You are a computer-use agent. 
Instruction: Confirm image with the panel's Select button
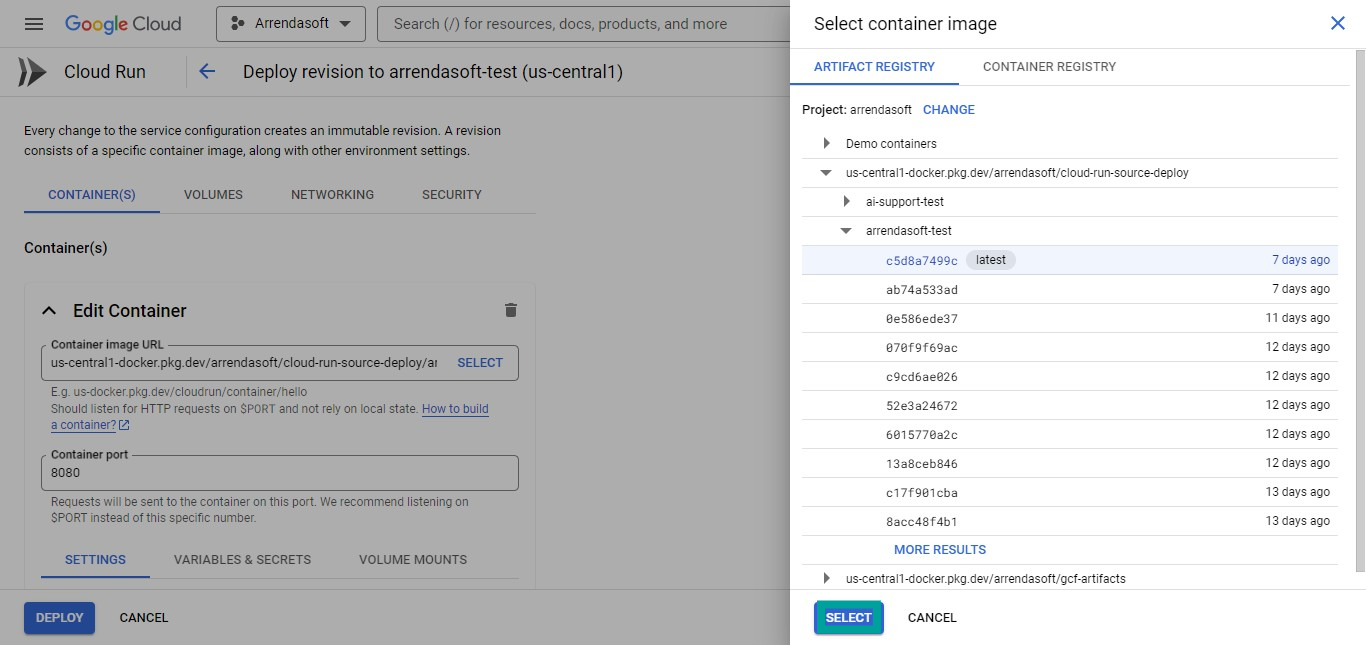pos(849,618)
